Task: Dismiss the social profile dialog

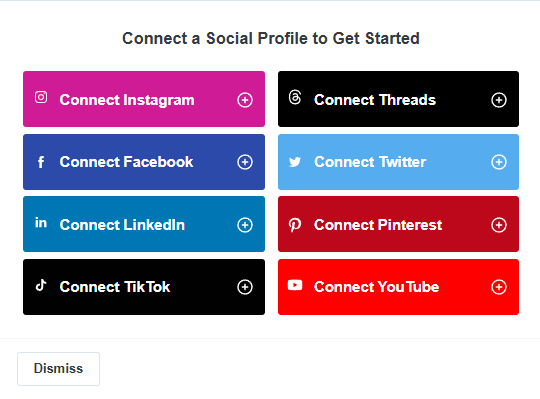Action: click(x=59, y=369)
